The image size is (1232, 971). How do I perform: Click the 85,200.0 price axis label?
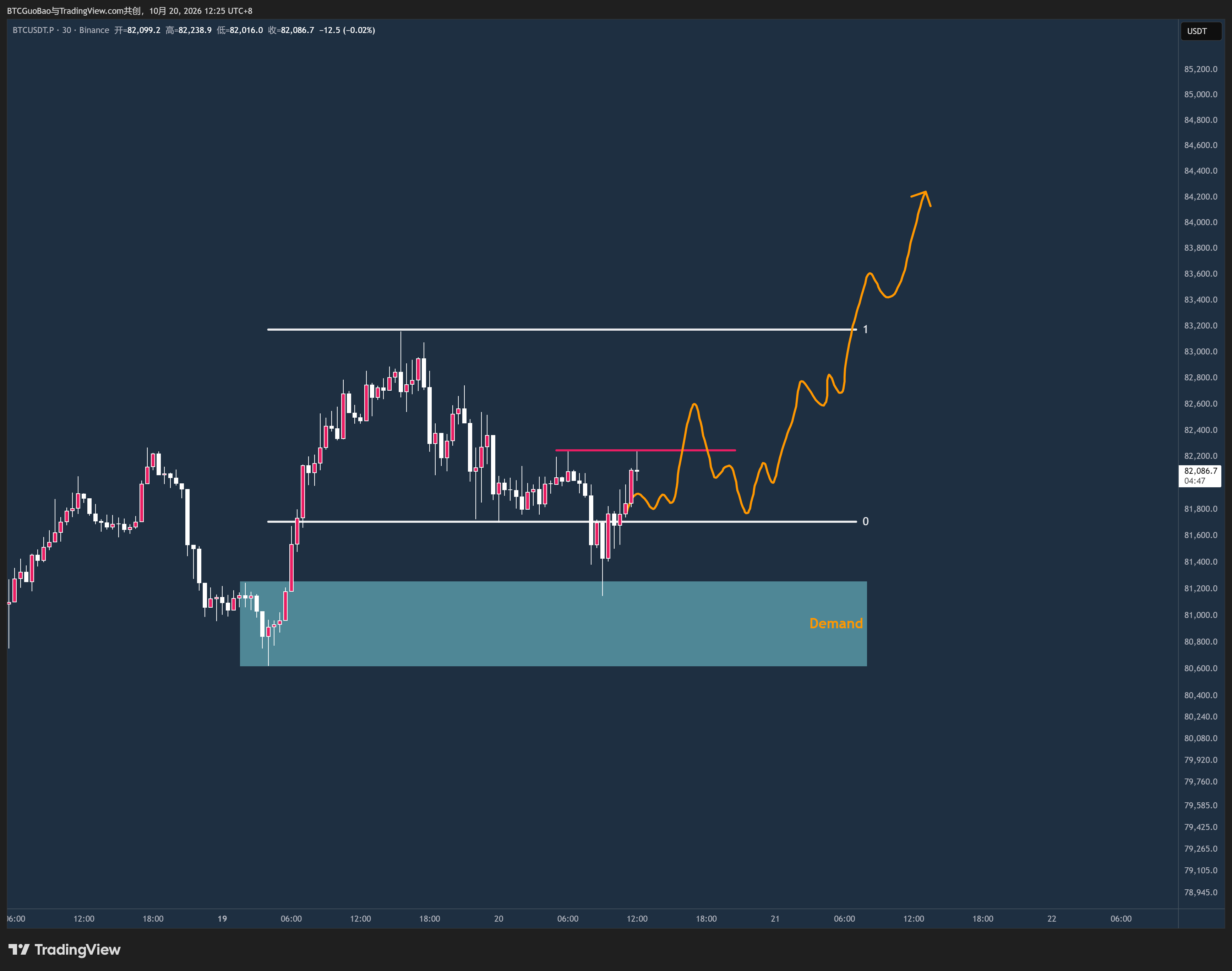coord(1201,69)
